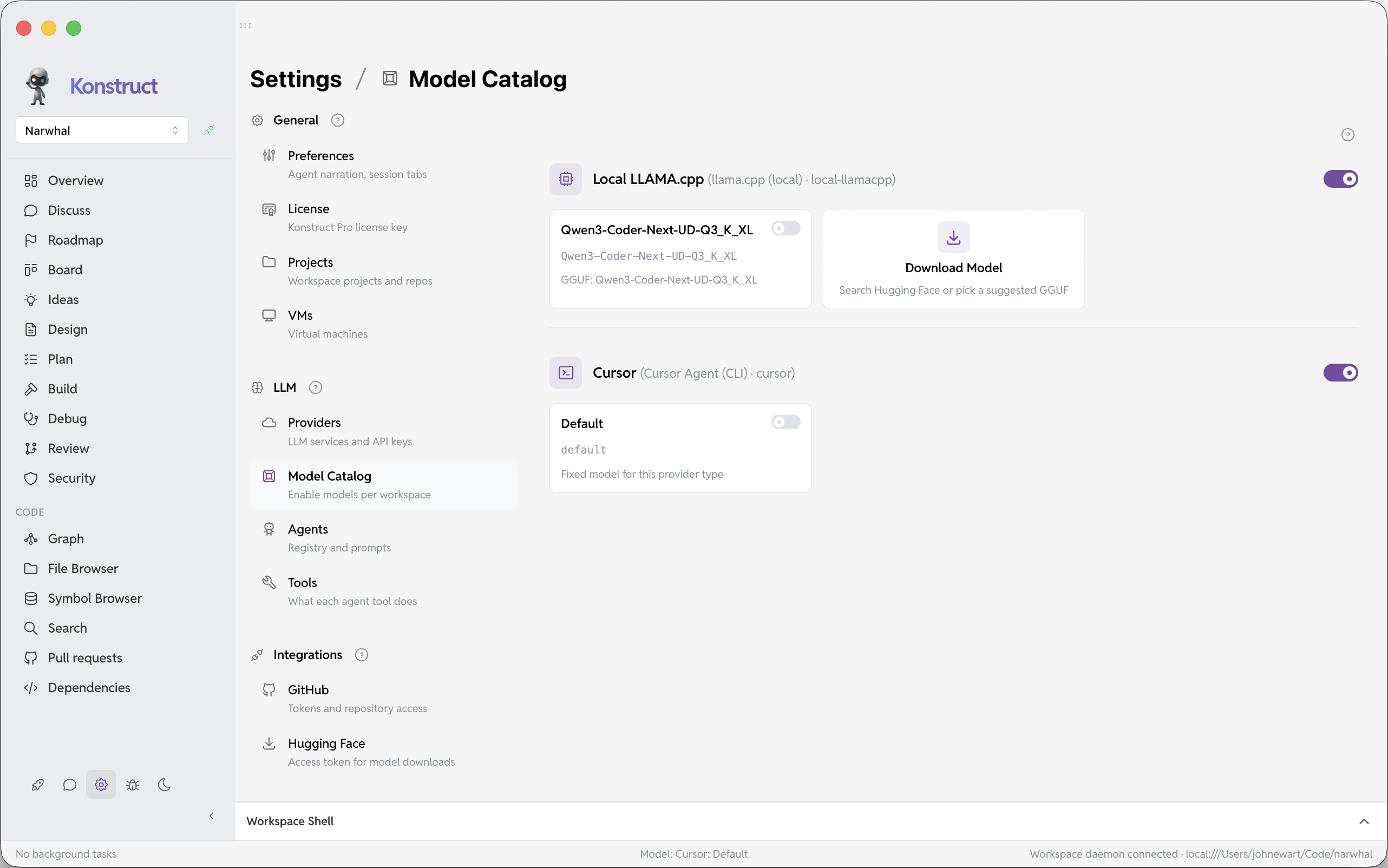The image size is (1388, 868).
Task: Click the Model Catalog icon in the header
Action: [x=390, y=78]
